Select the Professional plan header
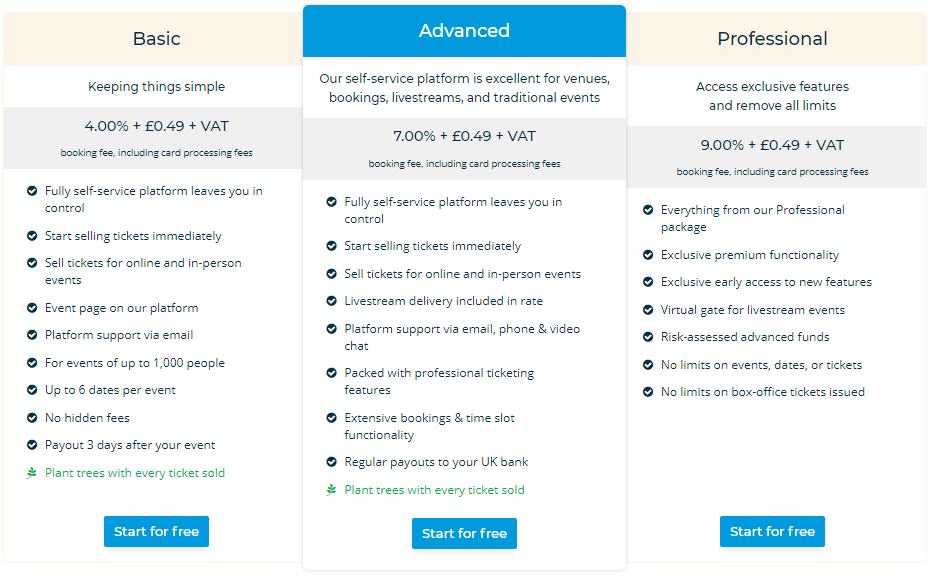Image resolution: width=933 pixels, height=577 pixels. [772, 38]
